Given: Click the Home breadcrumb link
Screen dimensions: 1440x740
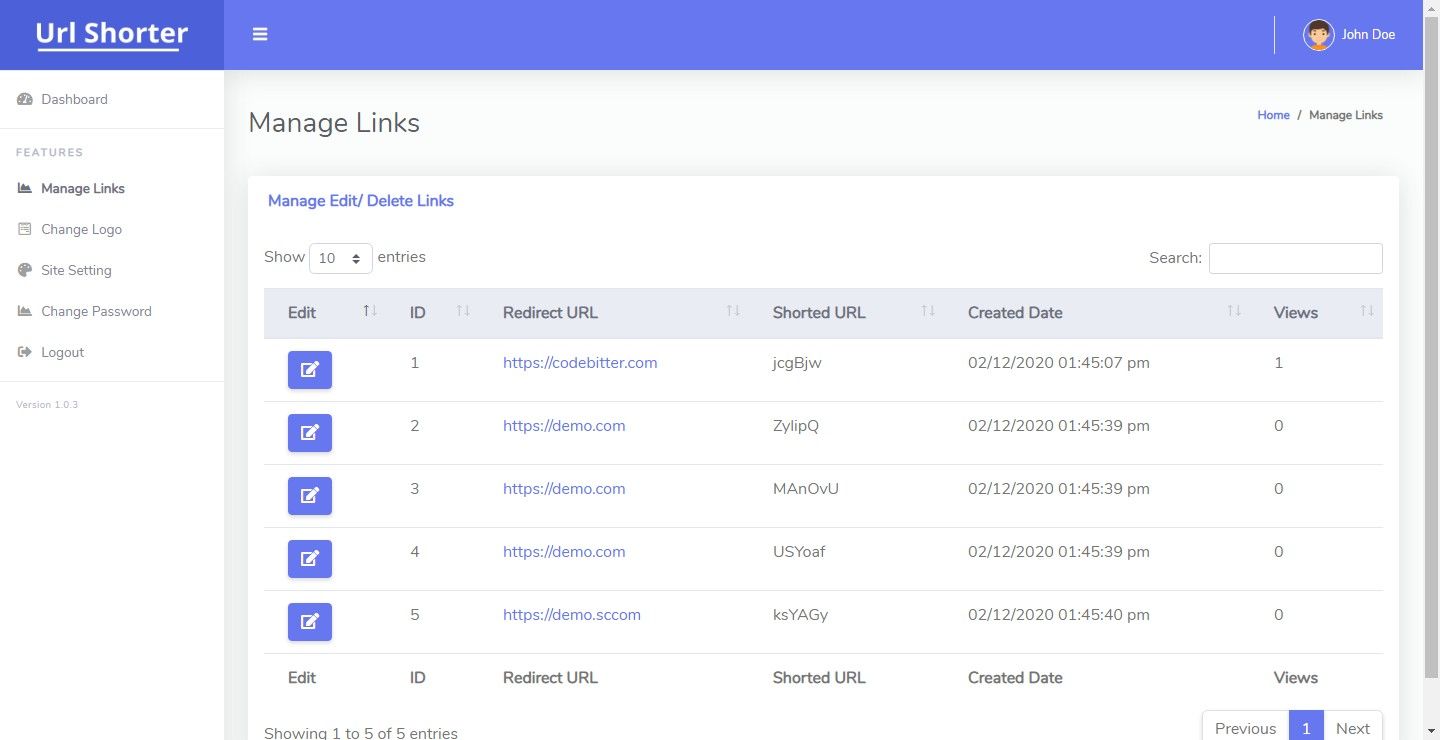Looking at the screenshot, I should click(1273, 115).
